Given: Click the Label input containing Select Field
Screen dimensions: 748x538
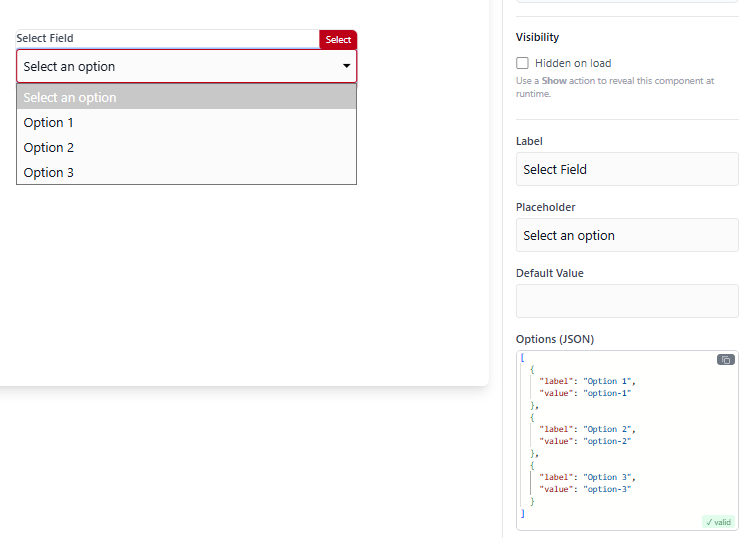Looking at the screenshot, I should pos(627,169).
